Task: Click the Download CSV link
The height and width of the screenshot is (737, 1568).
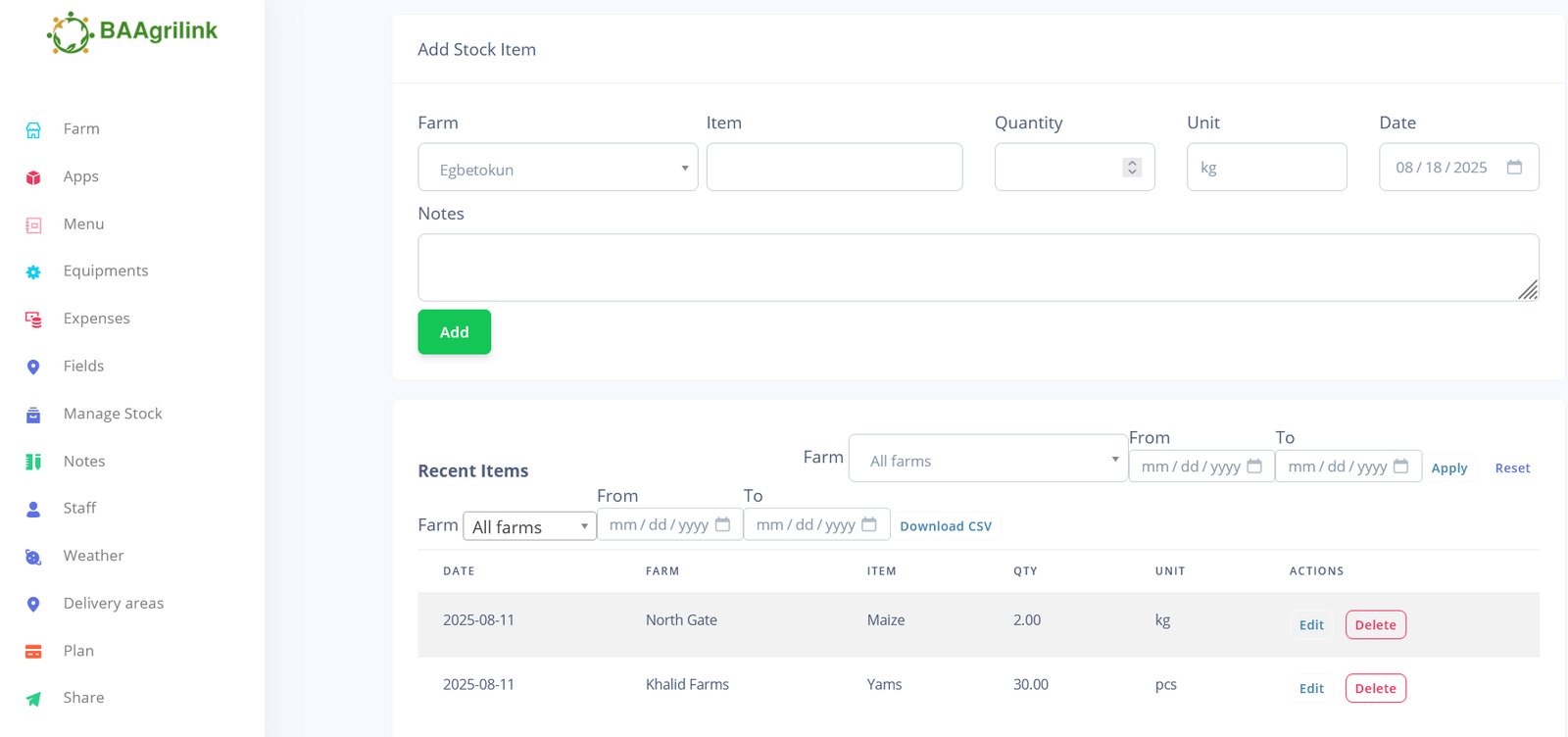Action: pos(945,526)
